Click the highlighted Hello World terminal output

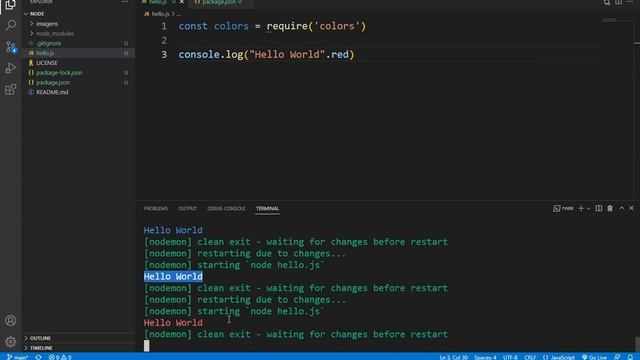pos(173,276)
